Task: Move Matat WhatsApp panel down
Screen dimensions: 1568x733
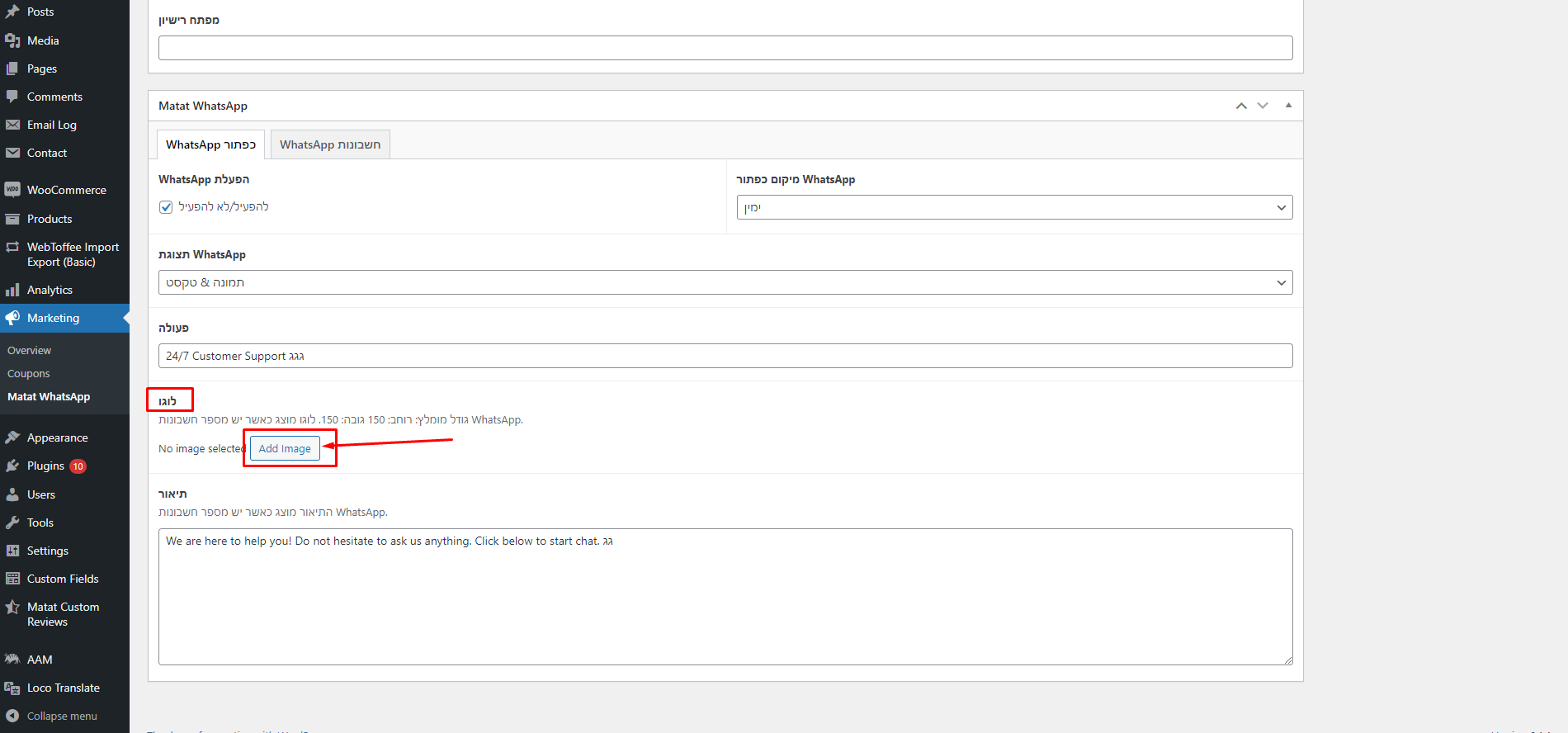Action: pyautogui.click(x=1263, y=106)
